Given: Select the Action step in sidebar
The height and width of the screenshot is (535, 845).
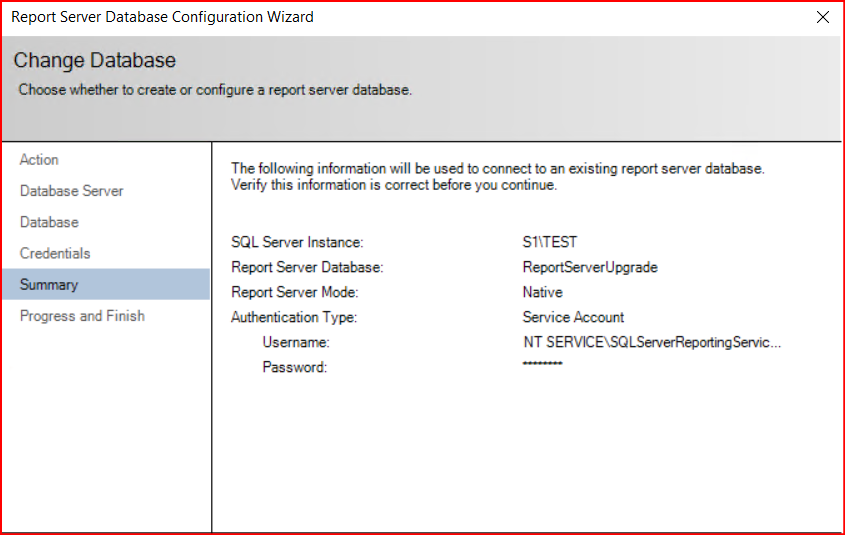Looking at the screenshot, I should pyautogui.click(x=40, y=160).
